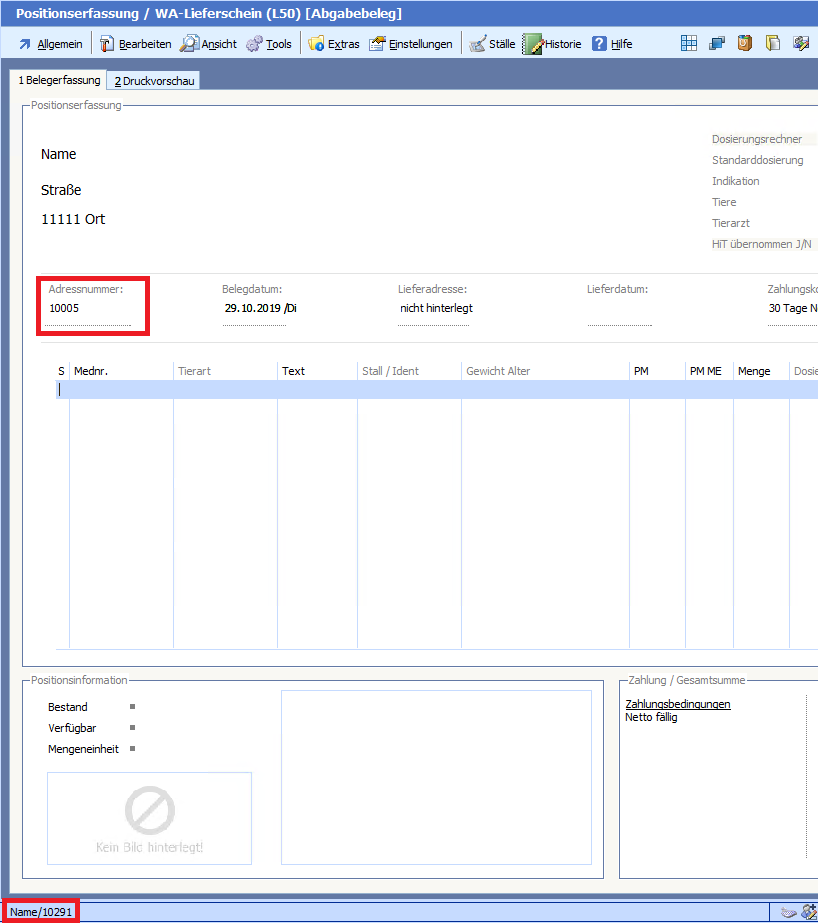Click the yellow document copy toolbar icon
The height and width of the screenshot is (923, 818).
coord(773,43)
